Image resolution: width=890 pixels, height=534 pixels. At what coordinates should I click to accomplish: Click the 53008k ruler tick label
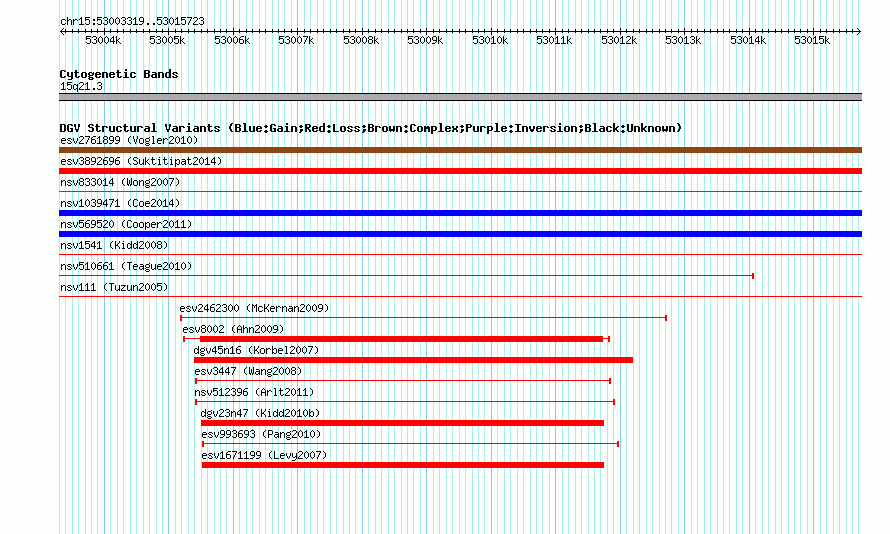coord(361,40)
